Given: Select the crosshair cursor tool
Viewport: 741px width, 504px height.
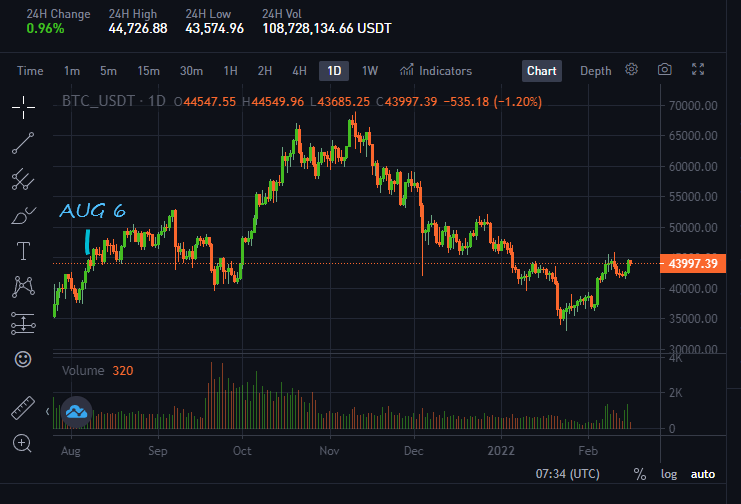Looking at the screenshot, I should click(x=23, y=107).
